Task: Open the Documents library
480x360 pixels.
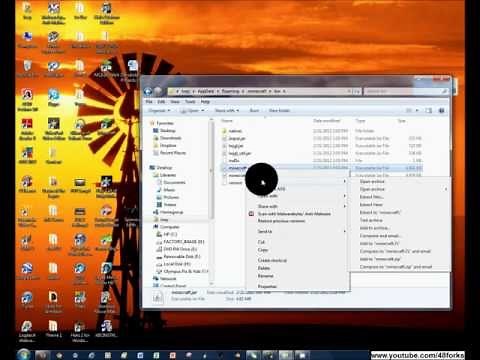Action: coord(174,182)
